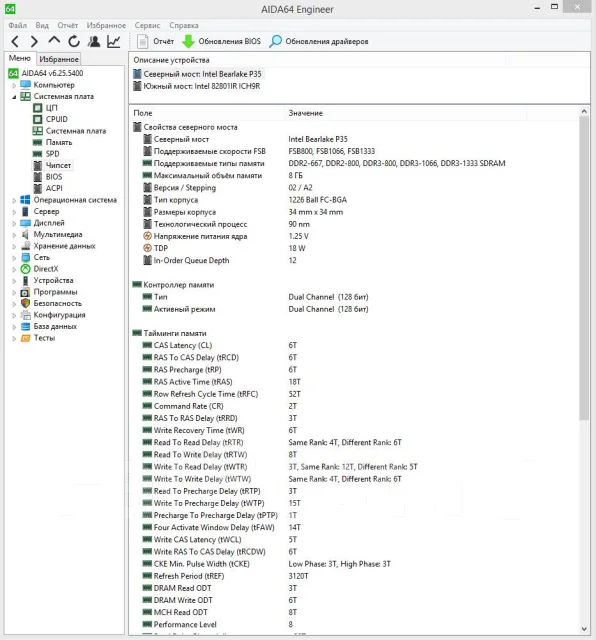Click the DirectX Xbox icon
This screenshot has width=596, height=640.
coord(25,269)
